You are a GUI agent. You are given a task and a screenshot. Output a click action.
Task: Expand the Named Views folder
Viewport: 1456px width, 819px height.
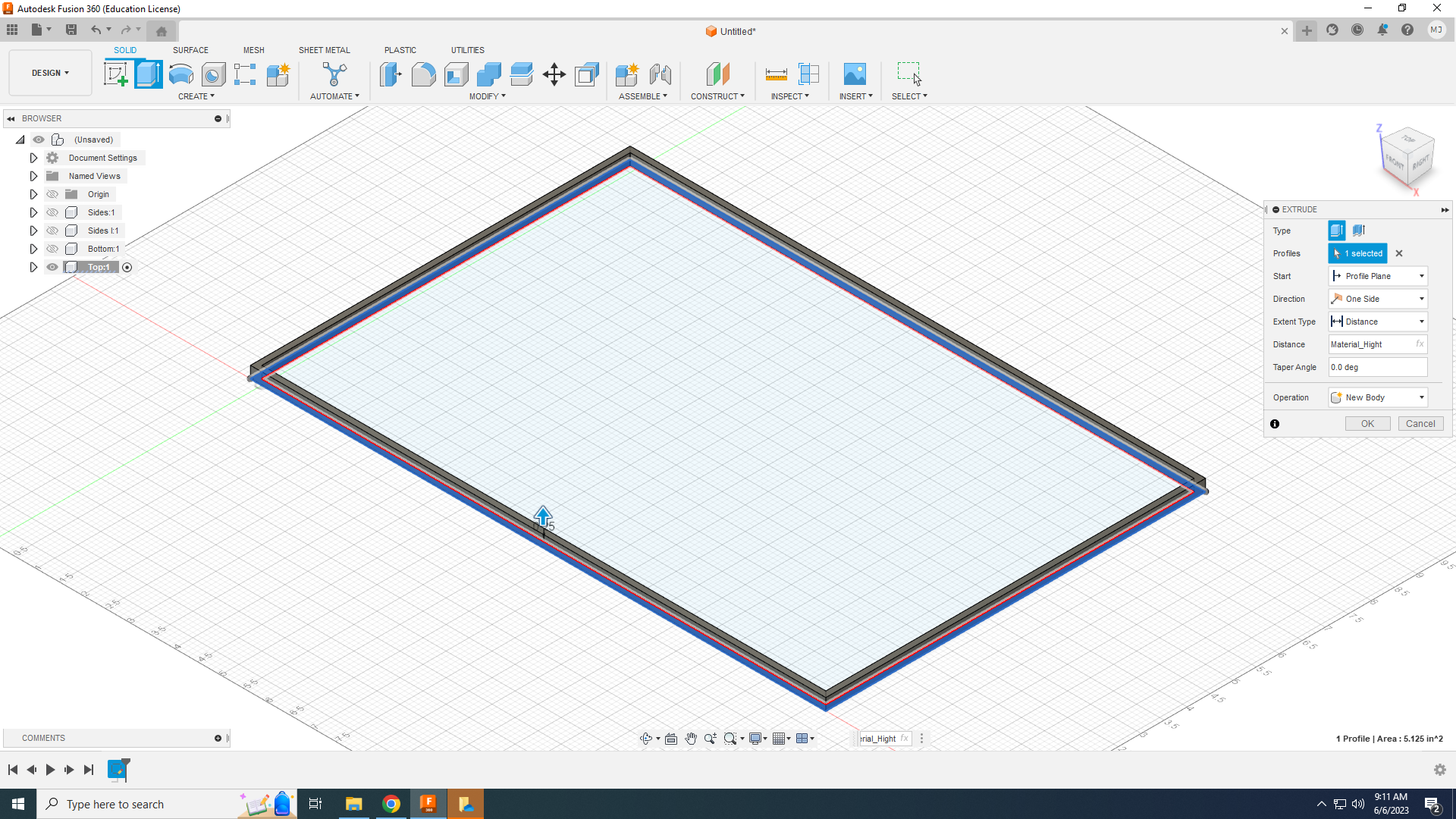tap(33, 176)
